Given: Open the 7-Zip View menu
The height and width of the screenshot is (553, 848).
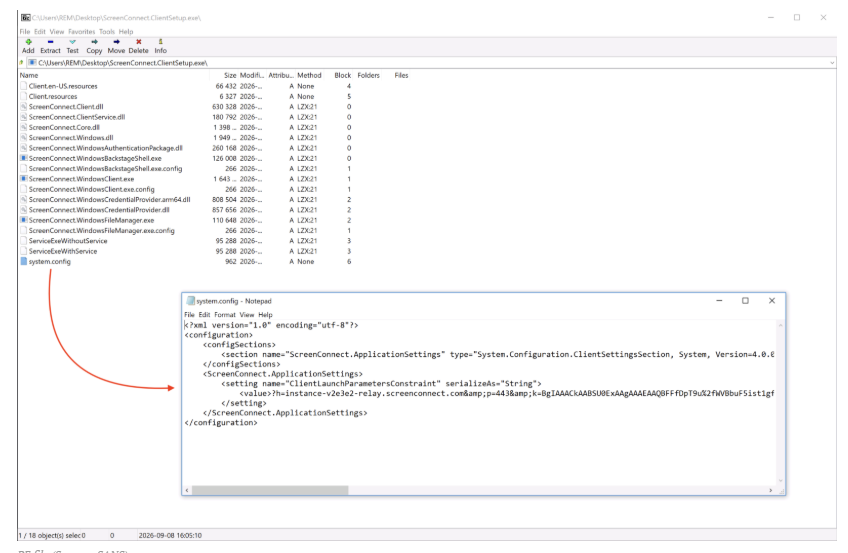Looking at the screenshot, I should click(x=57, y=32).
